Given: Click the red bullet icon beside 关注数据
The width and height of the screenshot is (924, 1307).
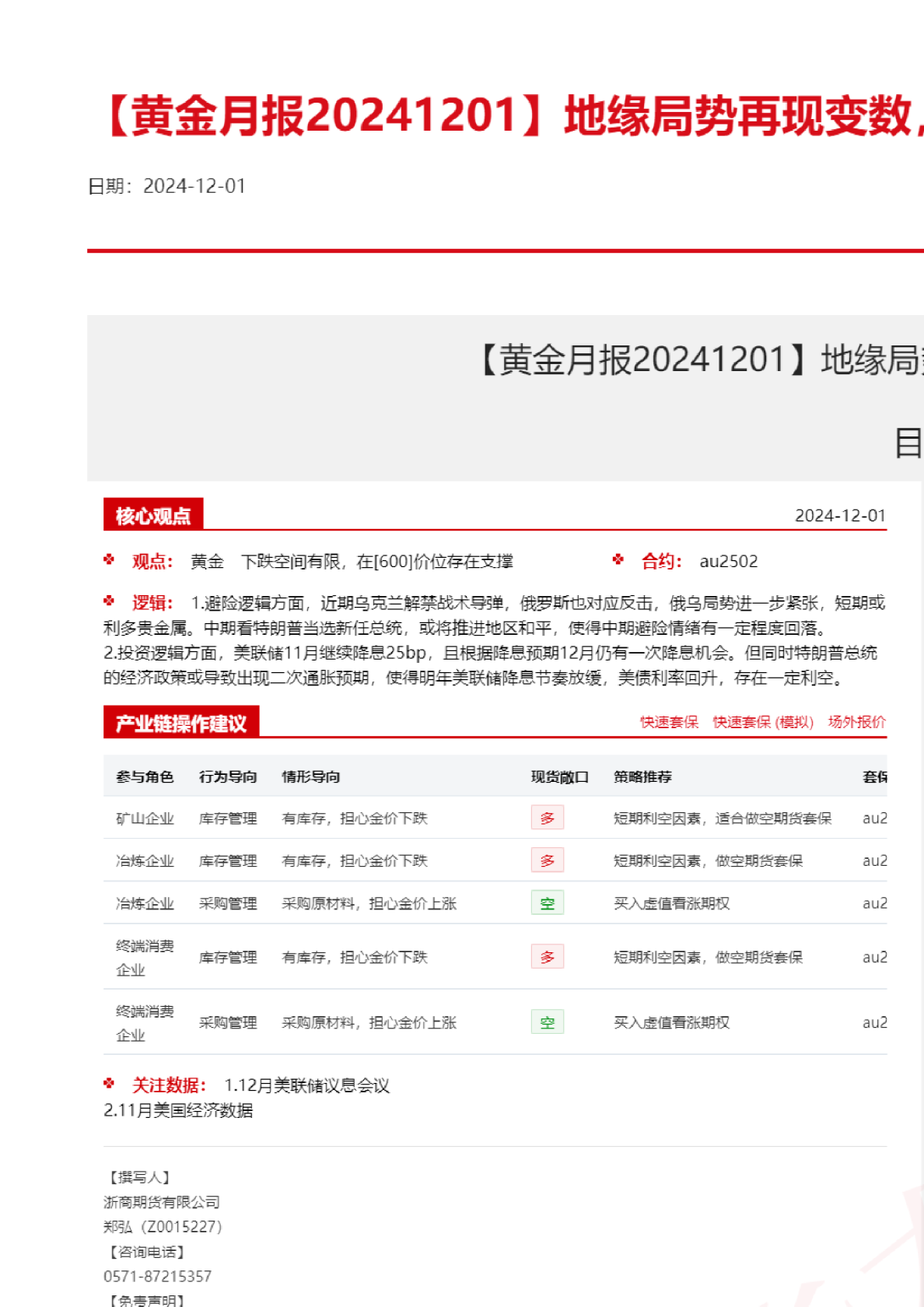Looking at the screenshot, I should [109, 1083].
